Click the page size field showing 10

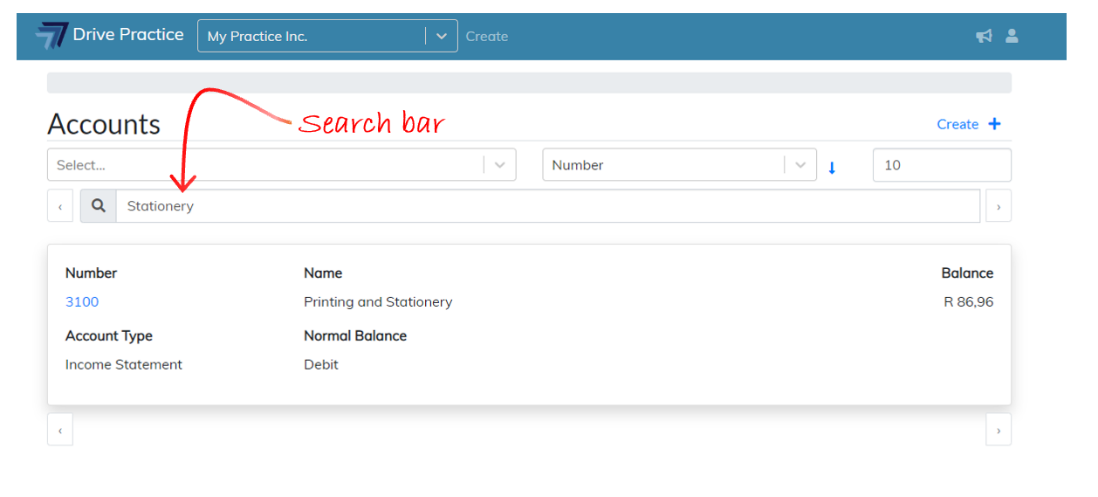(941, 165)
